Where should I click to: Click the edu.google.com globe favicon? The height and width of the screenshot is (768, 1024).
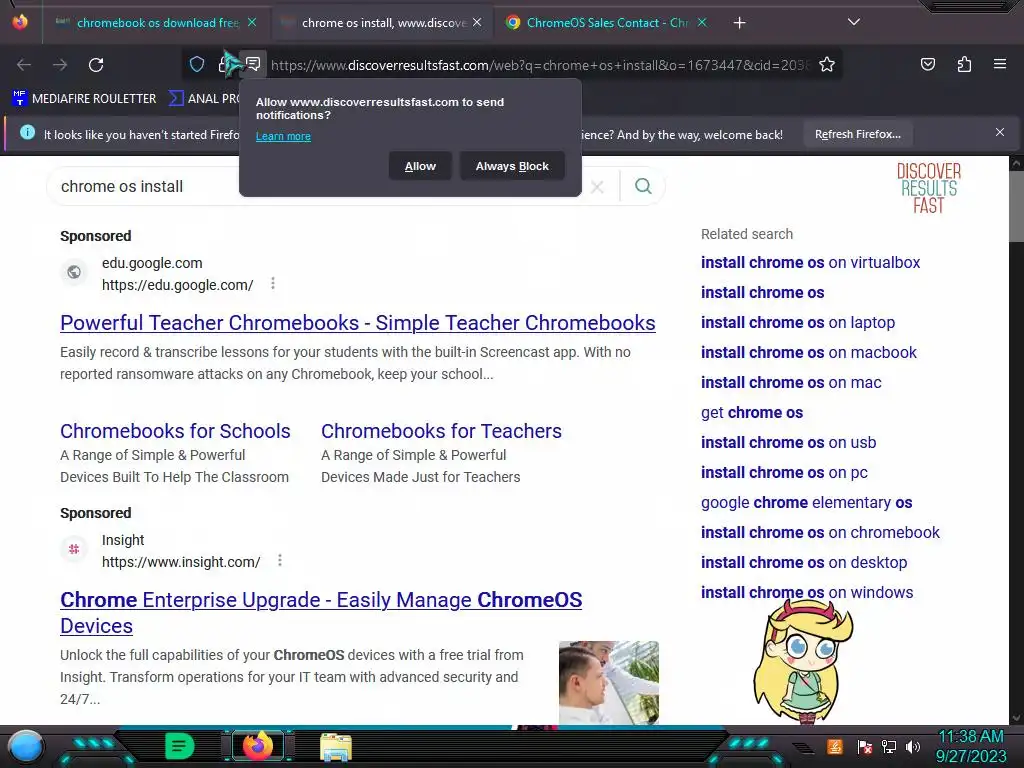pos(74,272)
